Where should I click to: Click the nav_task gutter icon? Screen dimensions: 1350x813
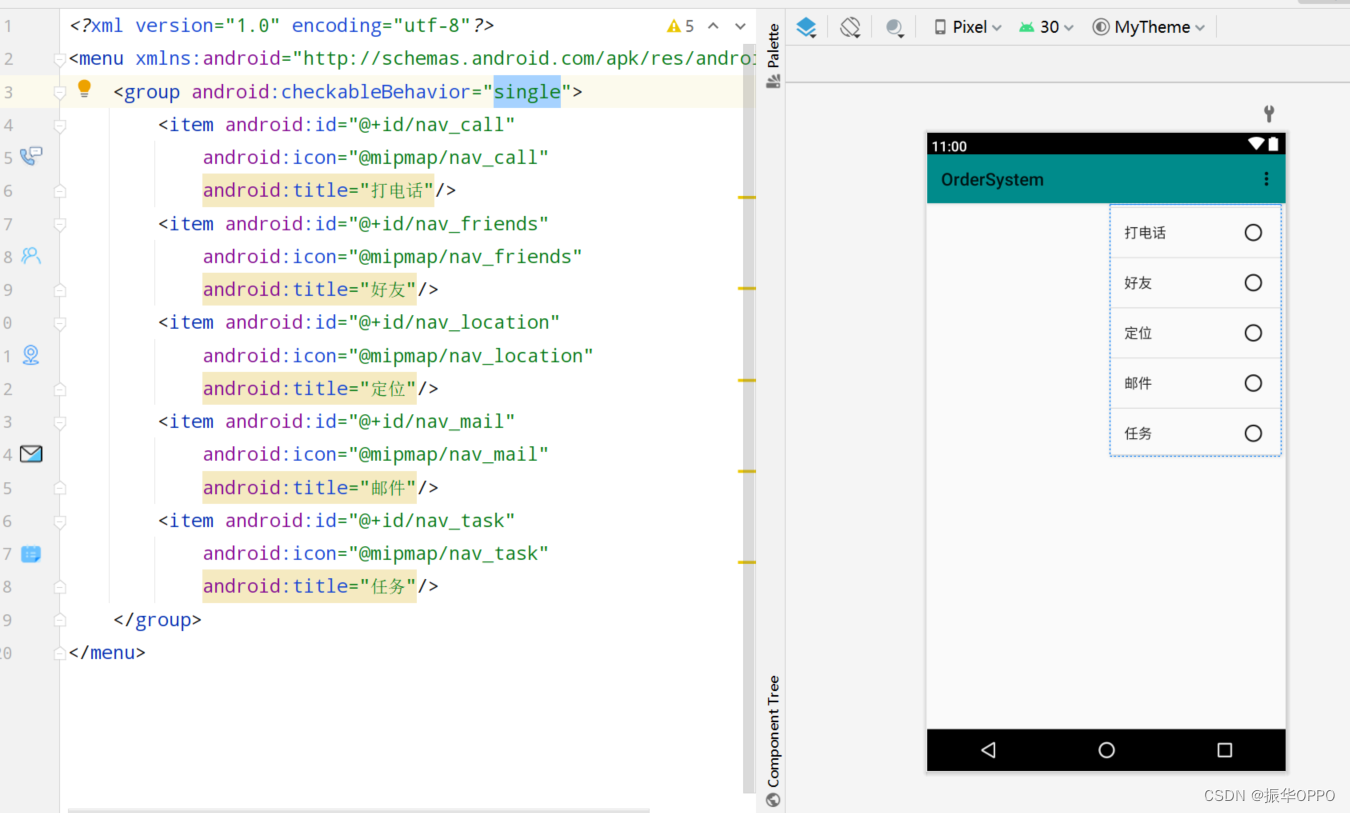(31, 553)
